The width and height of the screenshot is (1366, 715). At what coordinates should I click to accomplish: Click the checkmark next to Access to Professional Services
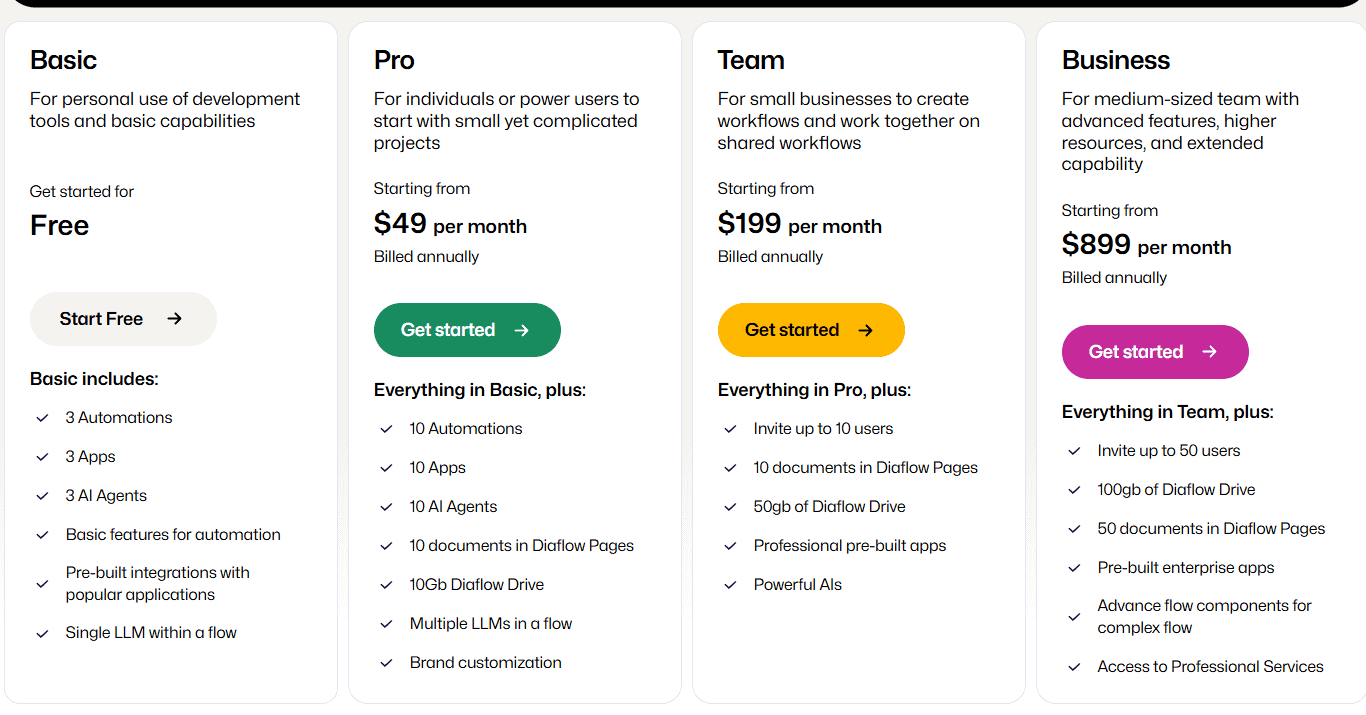(x=1074, y=666)
